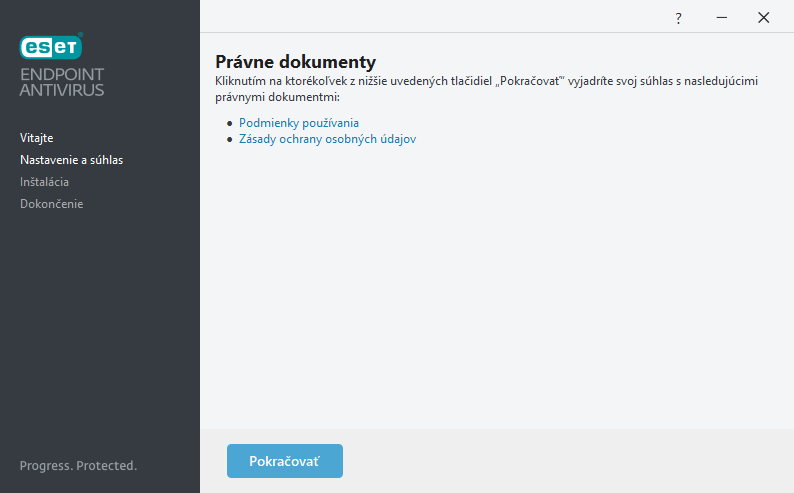Screen dimensions: 794x493
Task: Click the question mark help icon
Action: click(679, 19)
